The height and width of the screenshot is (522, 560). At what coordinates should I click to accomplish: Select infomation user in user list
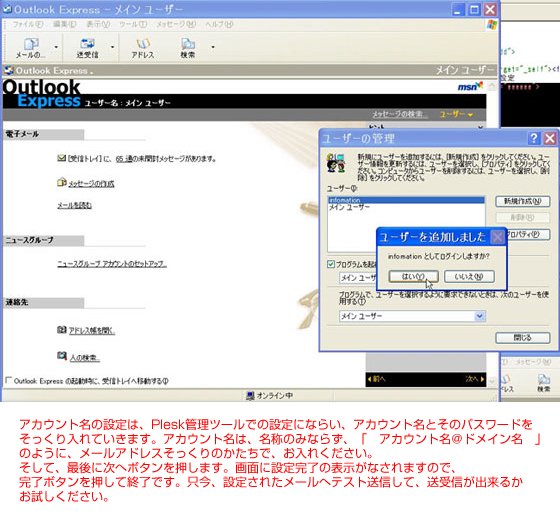pyautogui.click(x=406, y=200)
